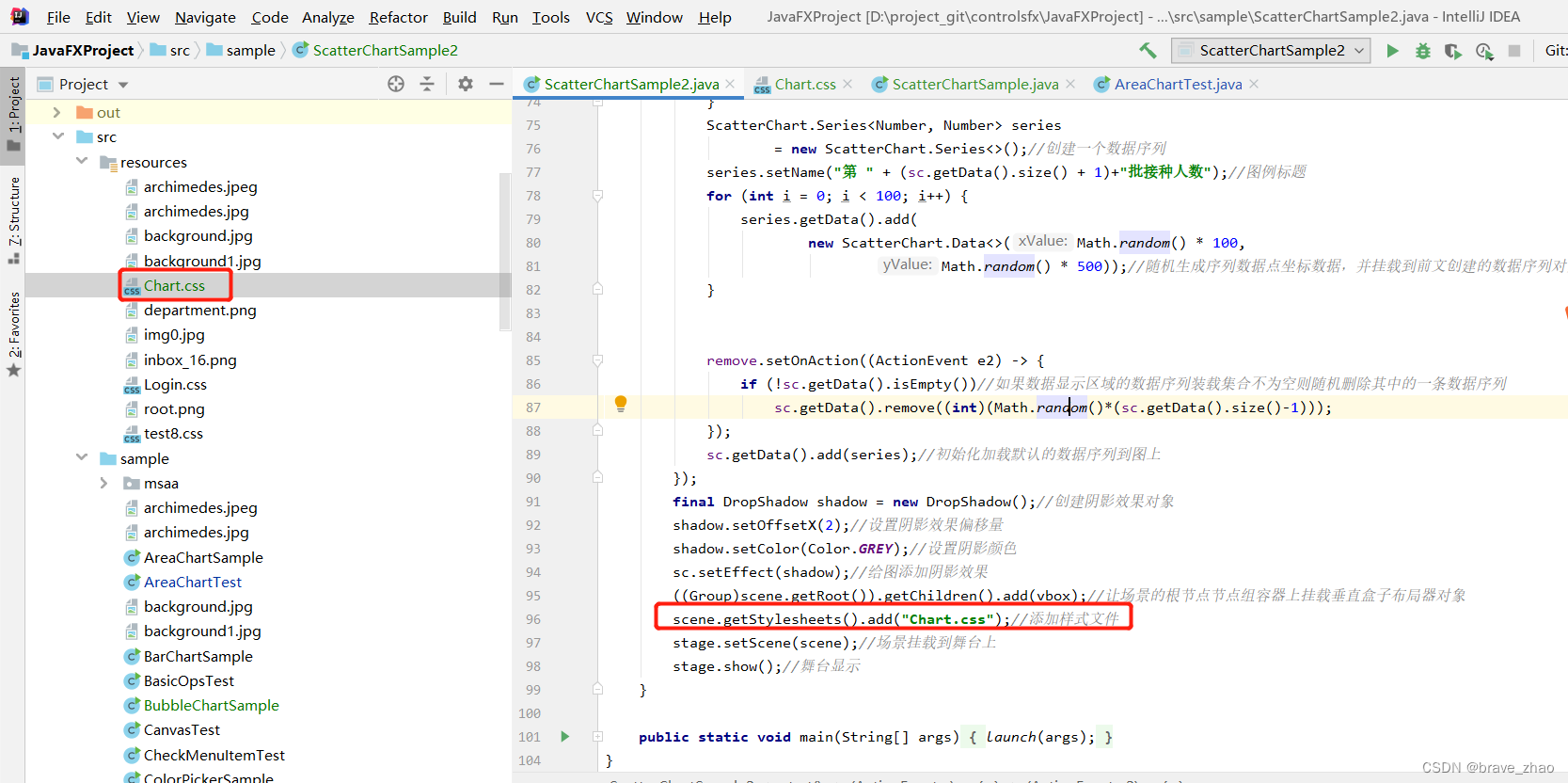The image size is (1568, 783).
Task: Switch to the Chart.css editor tab
Action: [x=804, y=84]
